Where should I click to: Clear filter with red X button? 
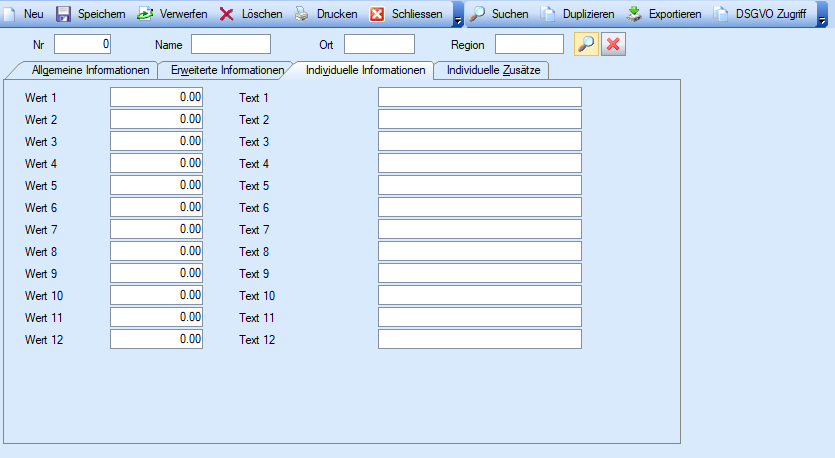click(x=613, y=44)
